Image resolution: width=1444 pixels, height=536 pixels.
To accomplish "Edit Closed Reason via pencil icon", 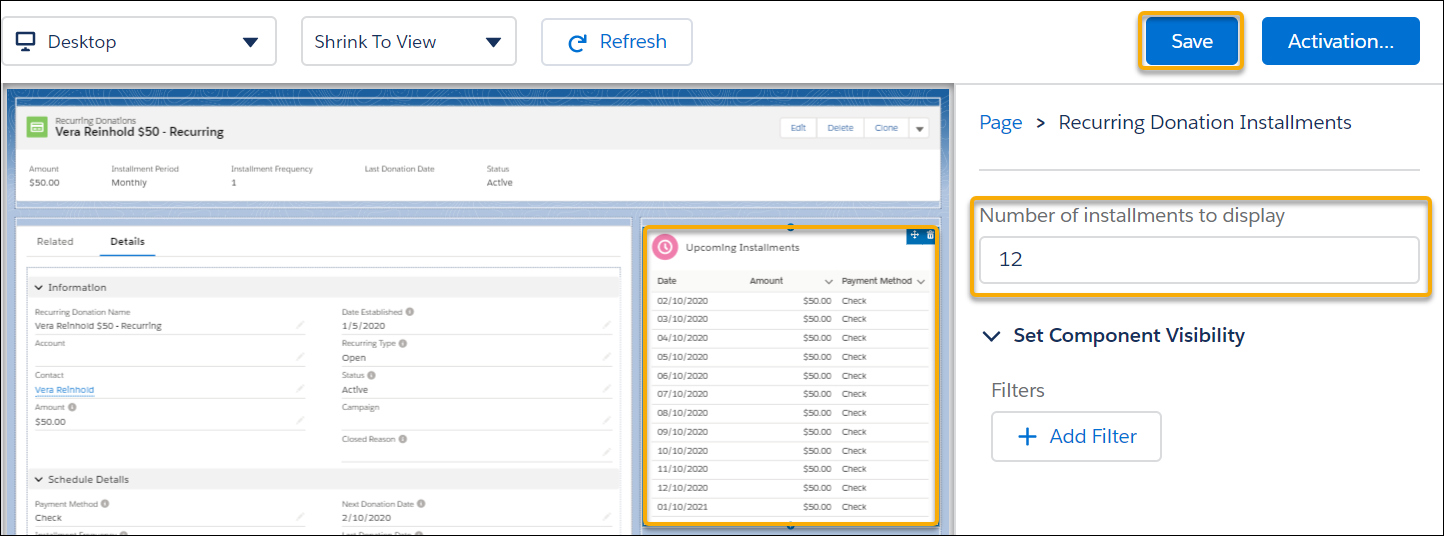I will tap(606, 453).
